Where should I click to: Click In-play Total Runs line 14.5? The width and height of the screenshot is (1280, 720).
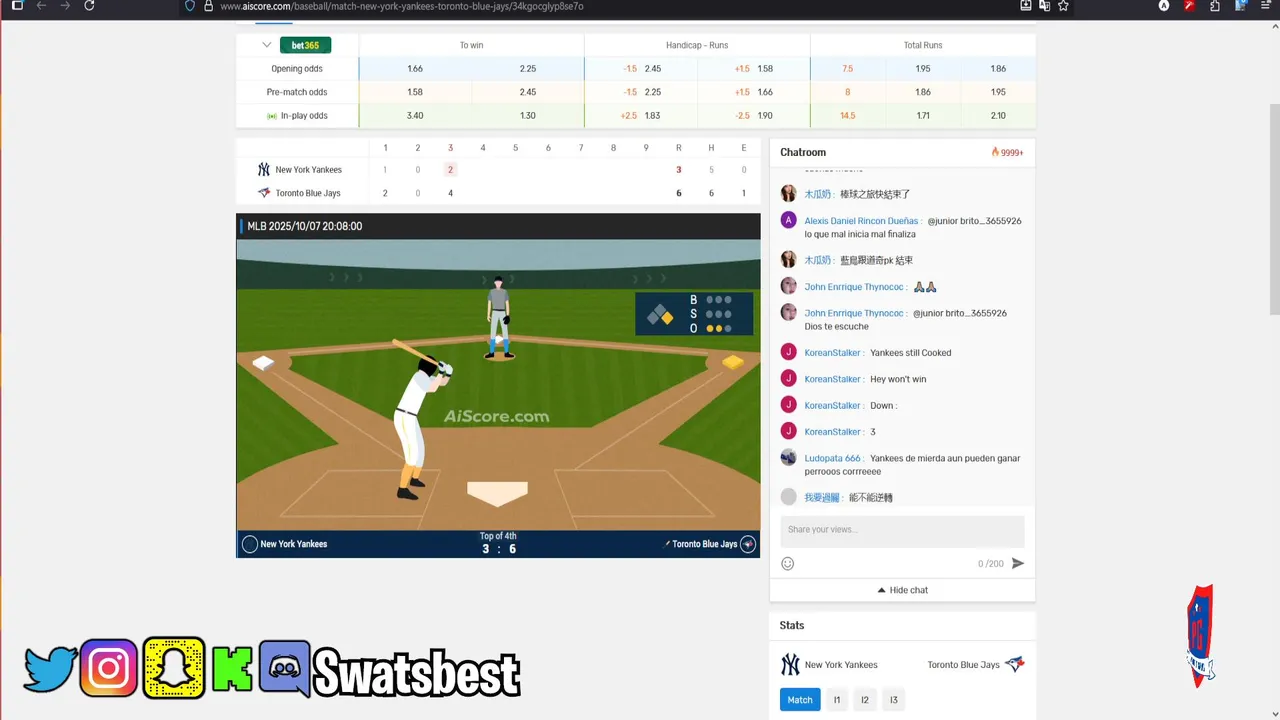tap(848, 116)
